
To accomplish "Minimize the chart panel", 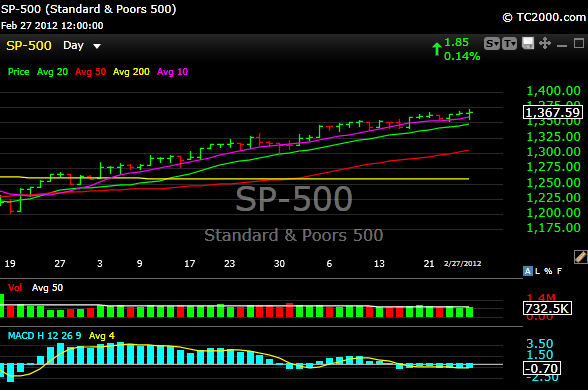I will (x=562, y=46).
